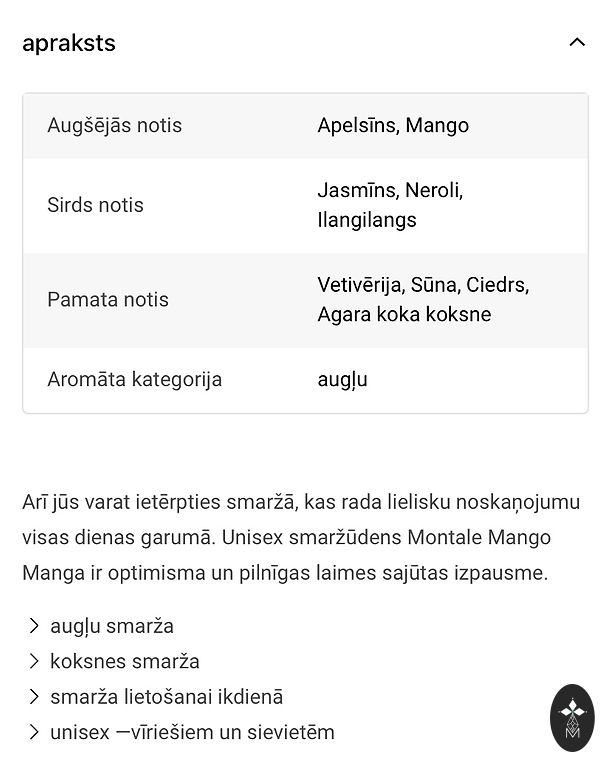Click the Aromāta kategorija row label
611x768 pixels.
pyautogui.click(x=134, y=380)
